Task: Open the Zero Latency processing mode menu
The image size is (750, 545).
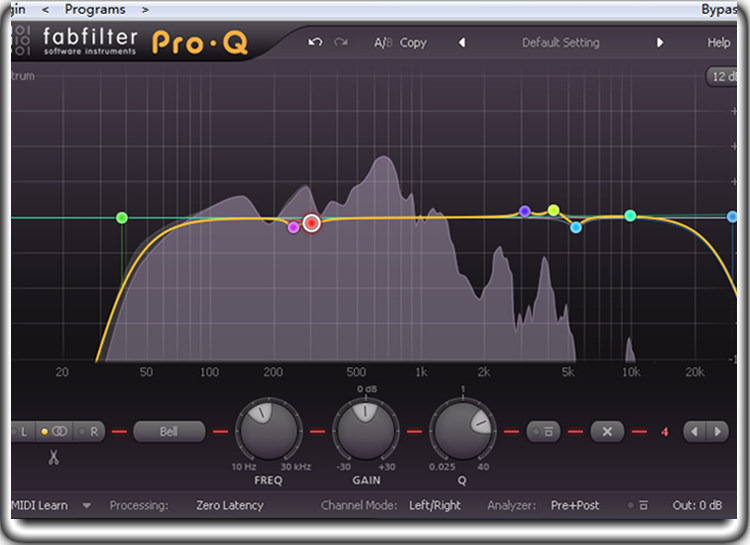Action: 230,505
